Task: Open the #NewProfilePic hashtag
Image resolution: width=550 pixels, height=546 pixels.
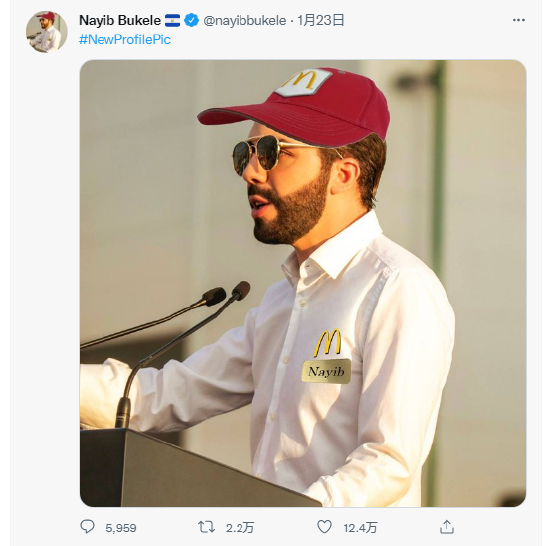Action: tap(125, 39)
